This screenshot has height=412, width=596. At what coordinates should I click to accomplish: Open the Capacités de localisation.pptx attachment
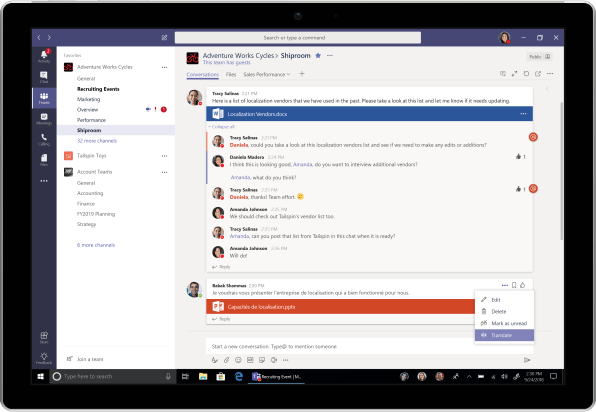pyautogui.click(x=340, y=307)
